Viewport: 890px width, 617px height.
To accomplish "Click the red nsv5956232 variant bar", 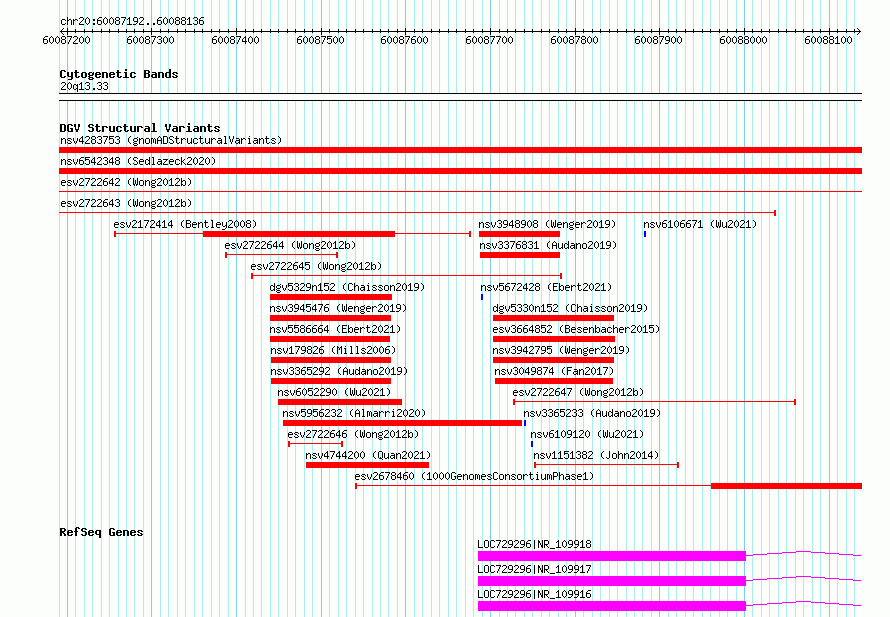I will point(402,423).
